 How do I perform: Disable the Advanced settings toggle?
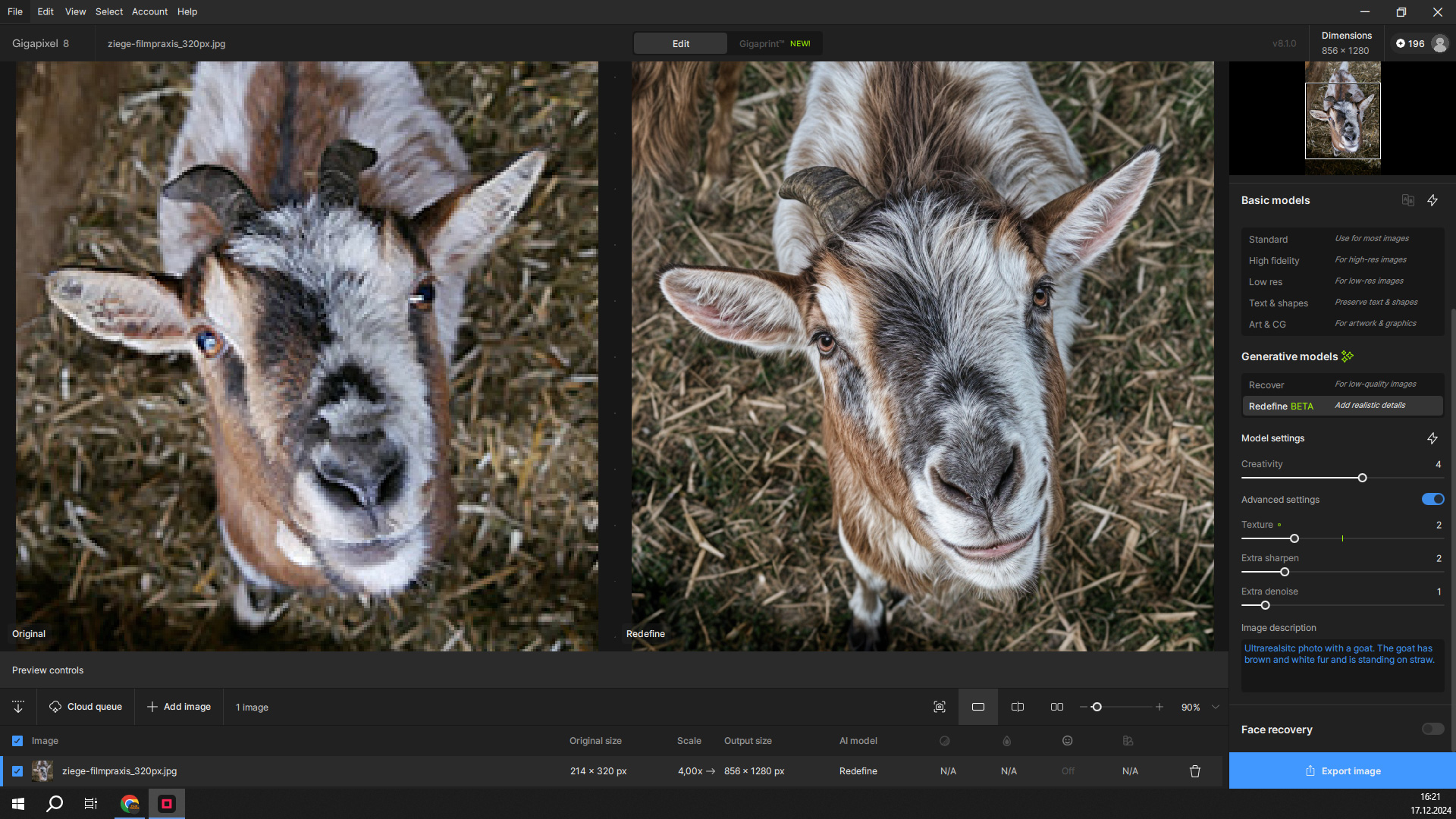(x=1432, y=499)
